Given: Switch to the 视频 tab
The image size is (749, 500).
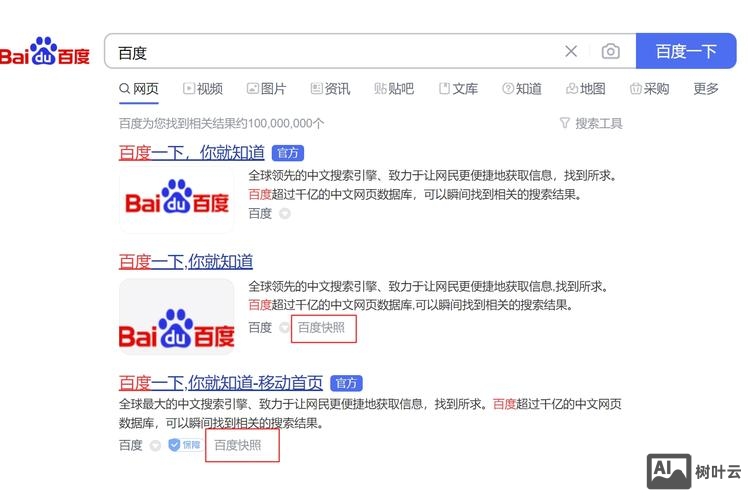Looking at the screenshot, I should (x=203, y=89).
